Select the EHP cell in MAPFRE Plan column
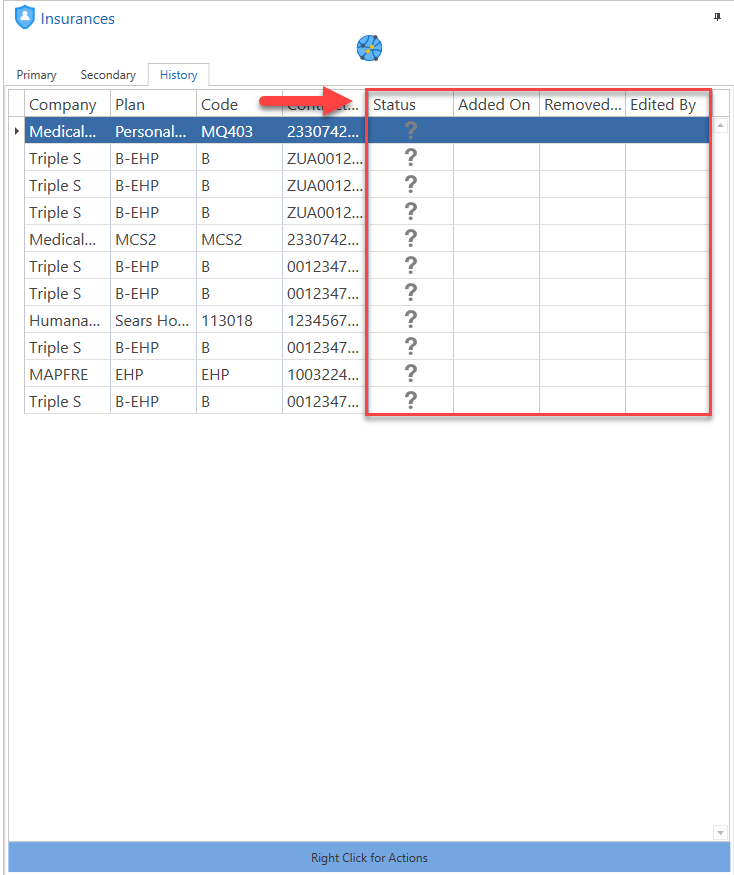The width and height of the screenshot is (734, 875). pos(153,374)
